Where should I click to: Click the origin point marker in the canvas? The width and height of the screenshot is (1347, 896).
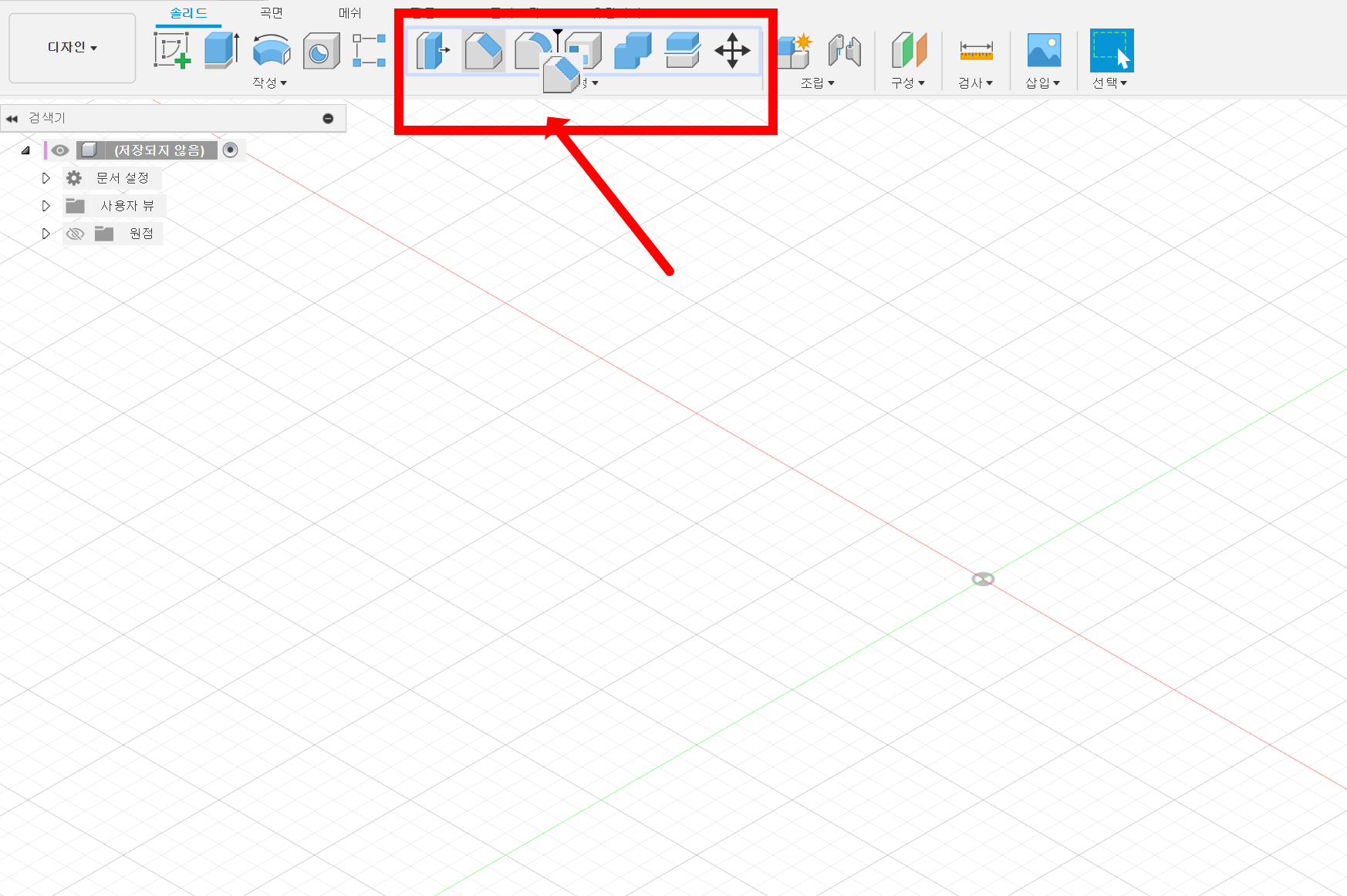(983, 579)
